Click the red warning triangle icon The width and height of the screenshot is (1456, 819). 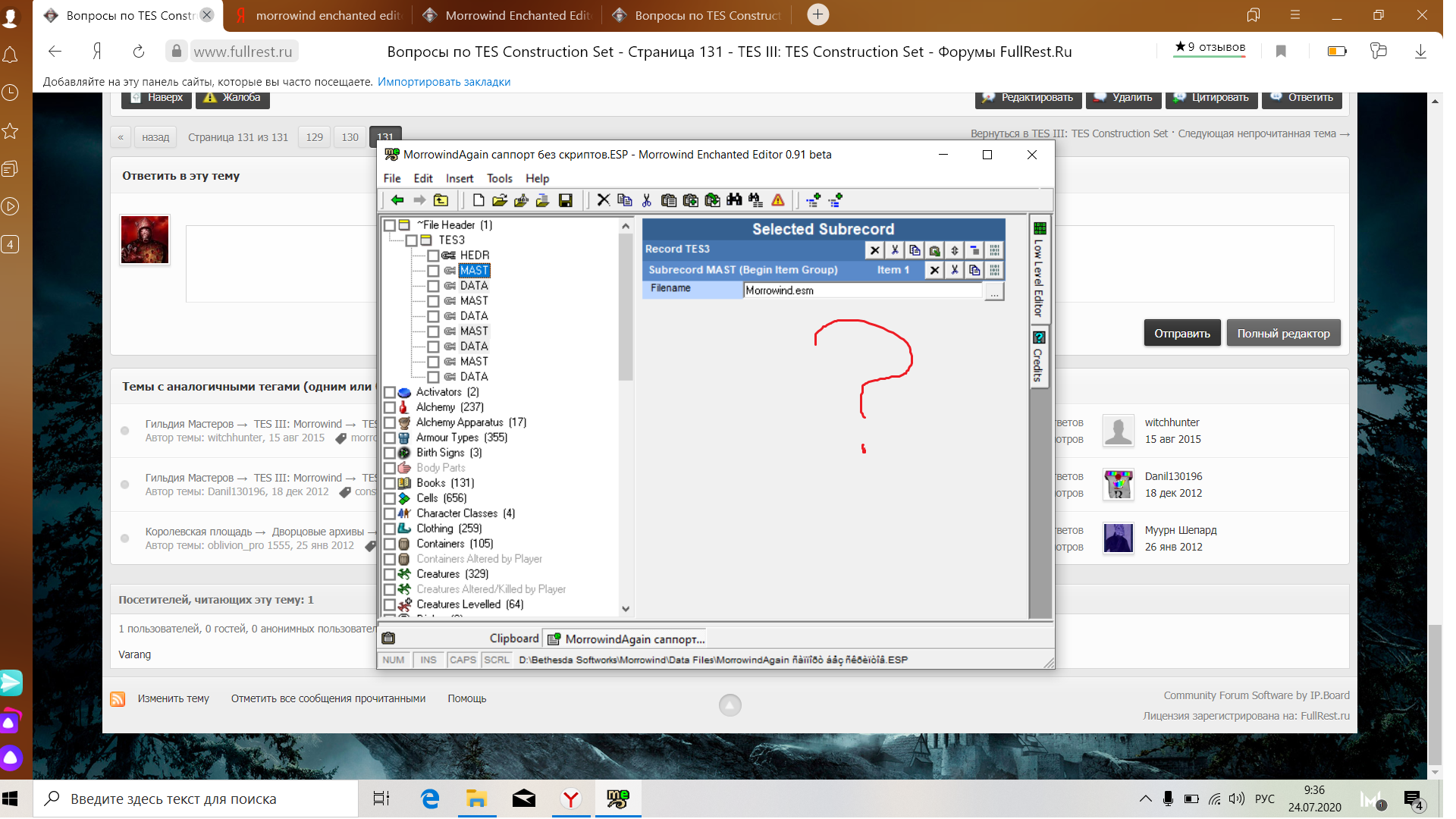tap(778, 200)
